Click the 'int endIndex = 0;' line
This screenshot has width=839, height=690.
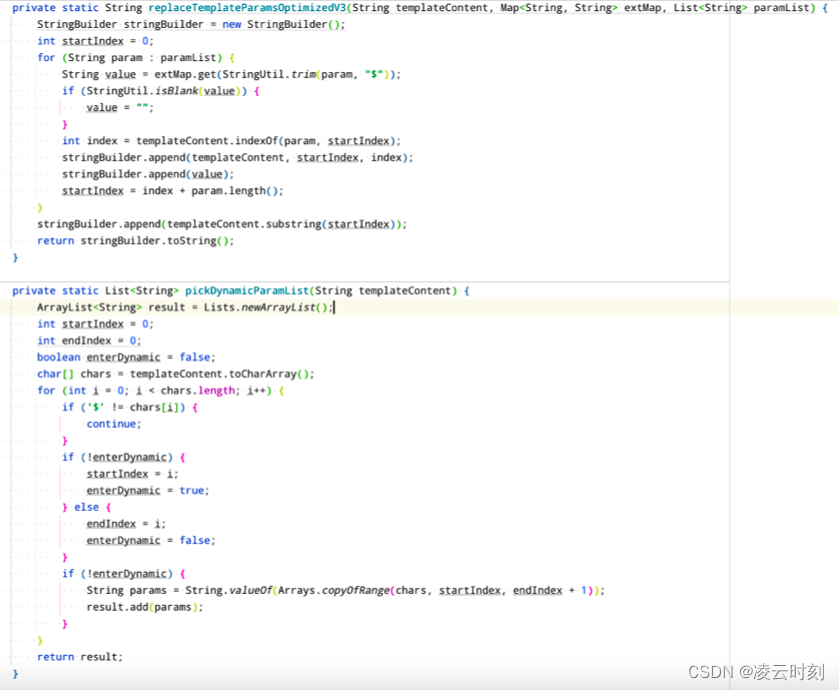(89, 340)
